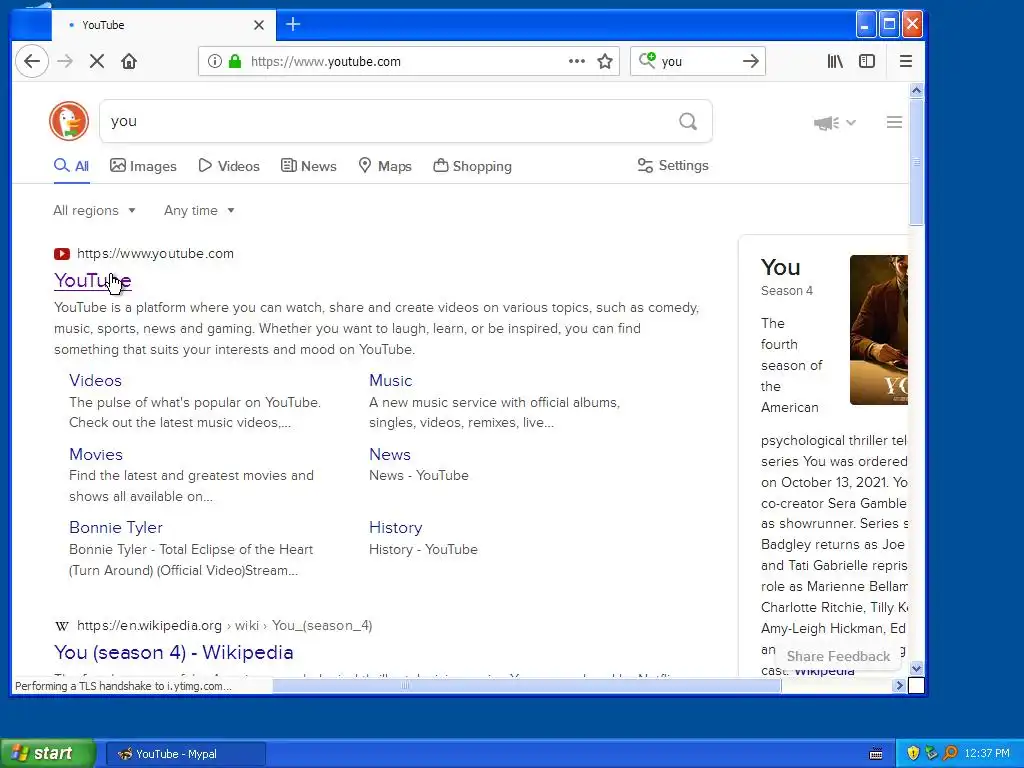This screenshot has width=1024, height=768.
Task: Expand the All regions dropdown
Action: point(95,210)
